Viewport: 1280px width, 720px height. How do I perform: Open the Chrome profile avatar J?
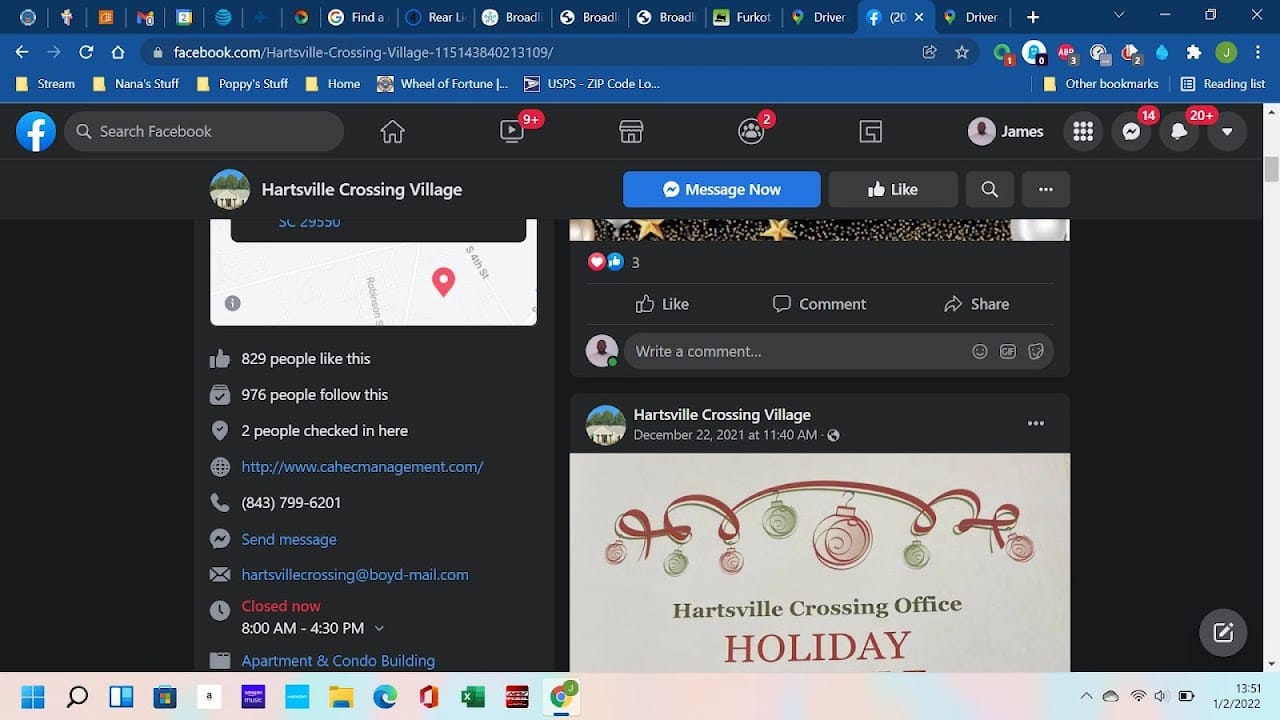(x=1226, y=52)
